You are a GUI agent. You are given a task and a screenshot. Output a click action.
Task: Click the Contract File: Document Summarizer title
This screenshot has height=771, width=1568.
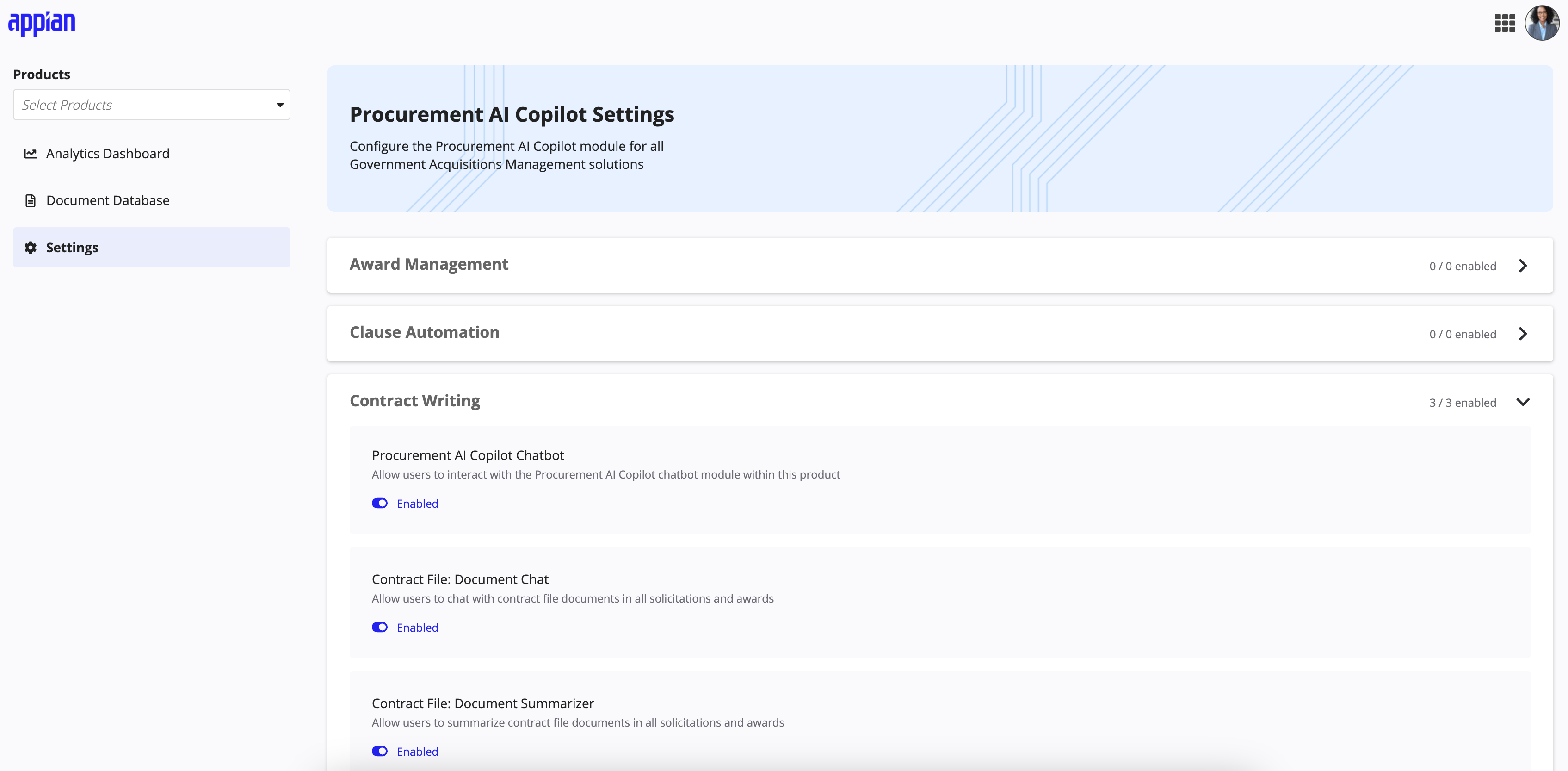click(483, 703)
